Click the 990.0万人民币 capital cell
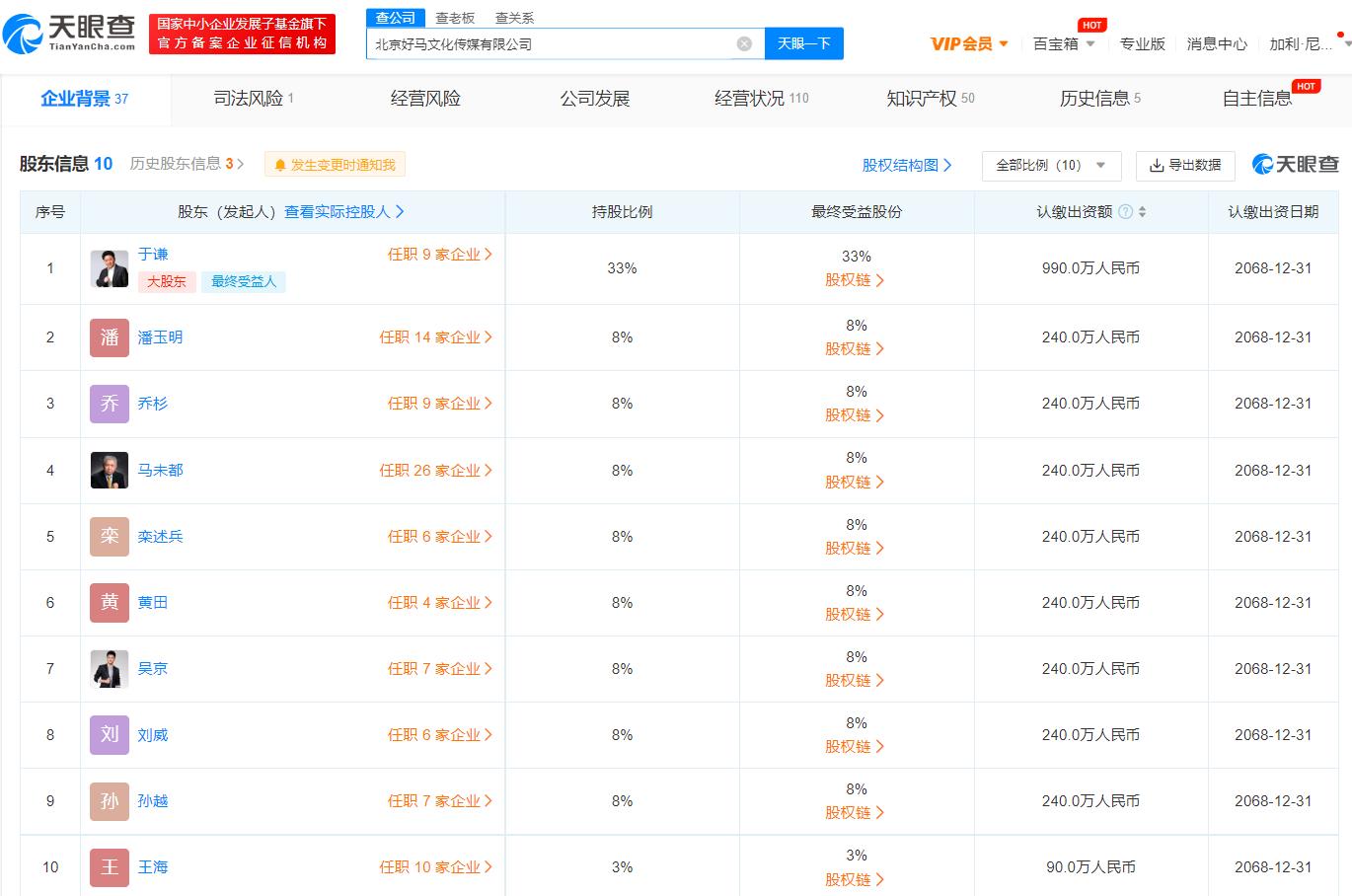 1090,268
